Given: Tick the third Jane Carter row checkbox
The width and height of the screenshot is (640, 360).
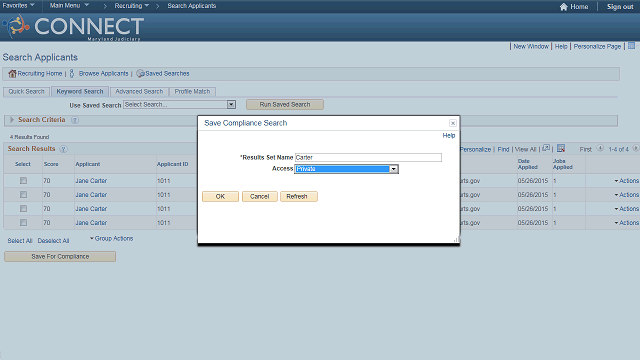Looking at the screenshot, I should (x=23, y=209).
